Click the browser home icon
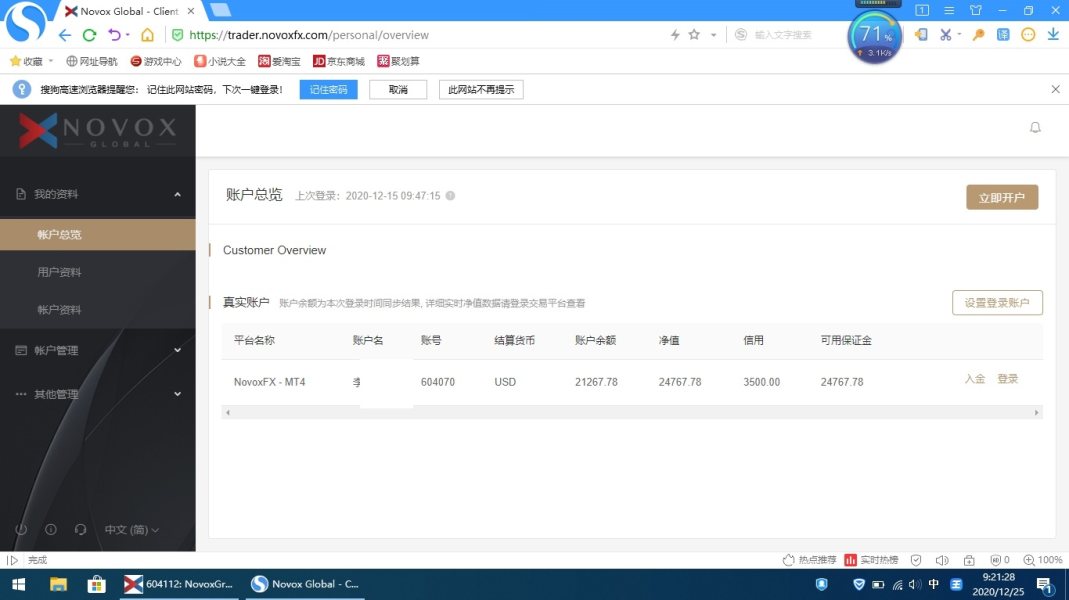This screenshot has height=600, width=1069. (x=147, y=35)
